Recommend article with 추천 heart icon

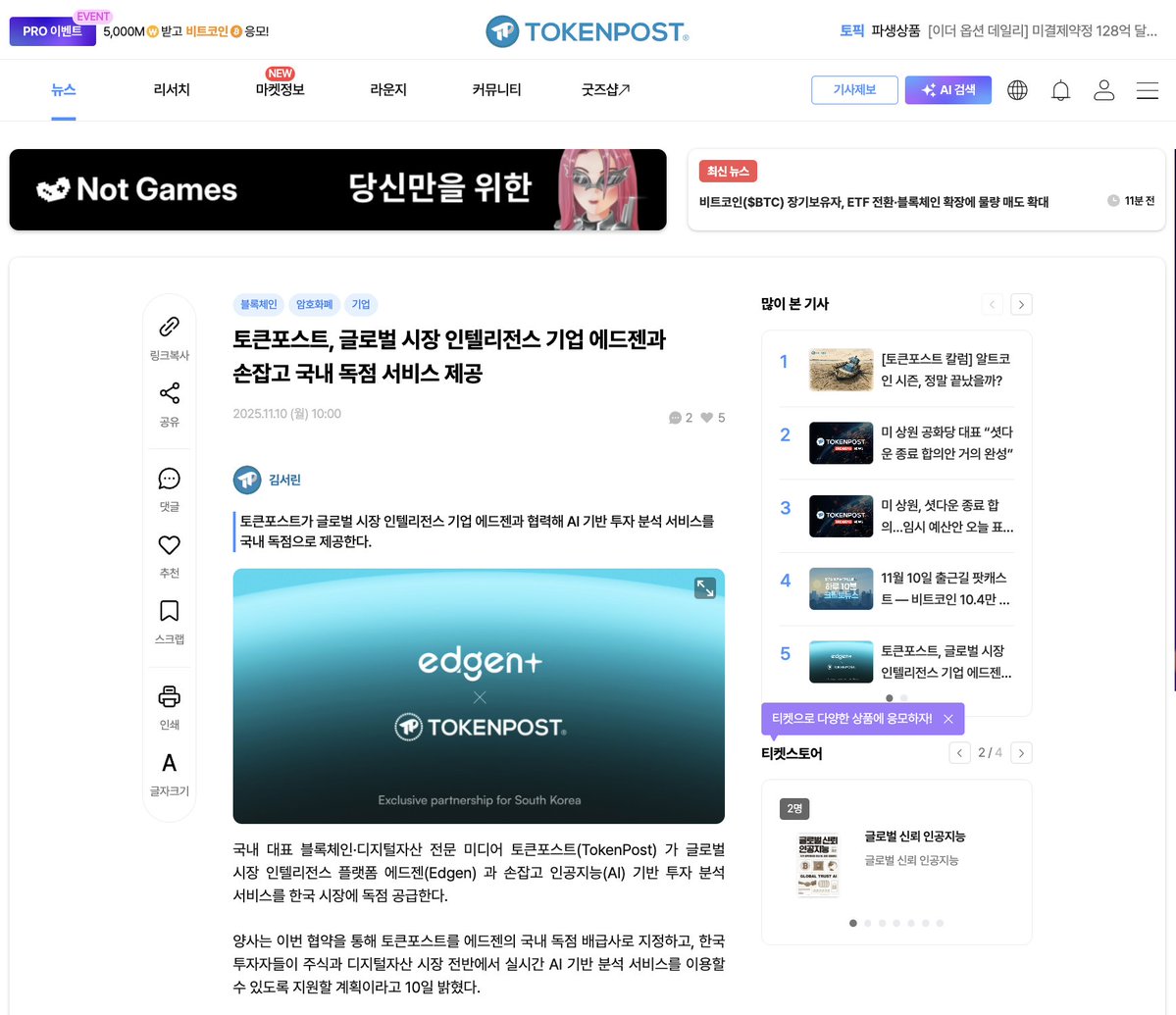pyautogui.click(x=170, y=545)
